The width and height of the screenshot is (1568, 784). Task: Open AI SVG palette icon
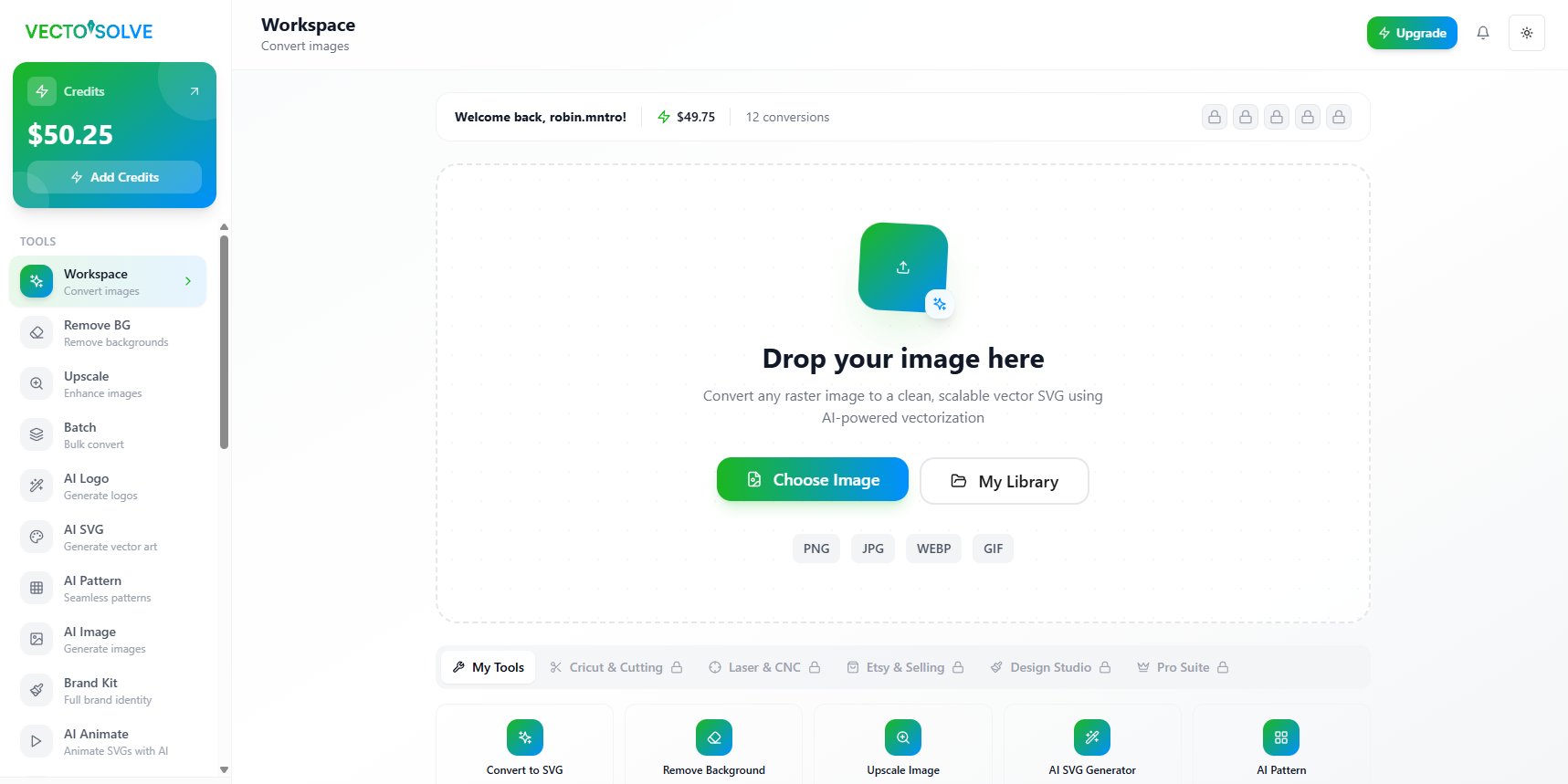(37, 537)
